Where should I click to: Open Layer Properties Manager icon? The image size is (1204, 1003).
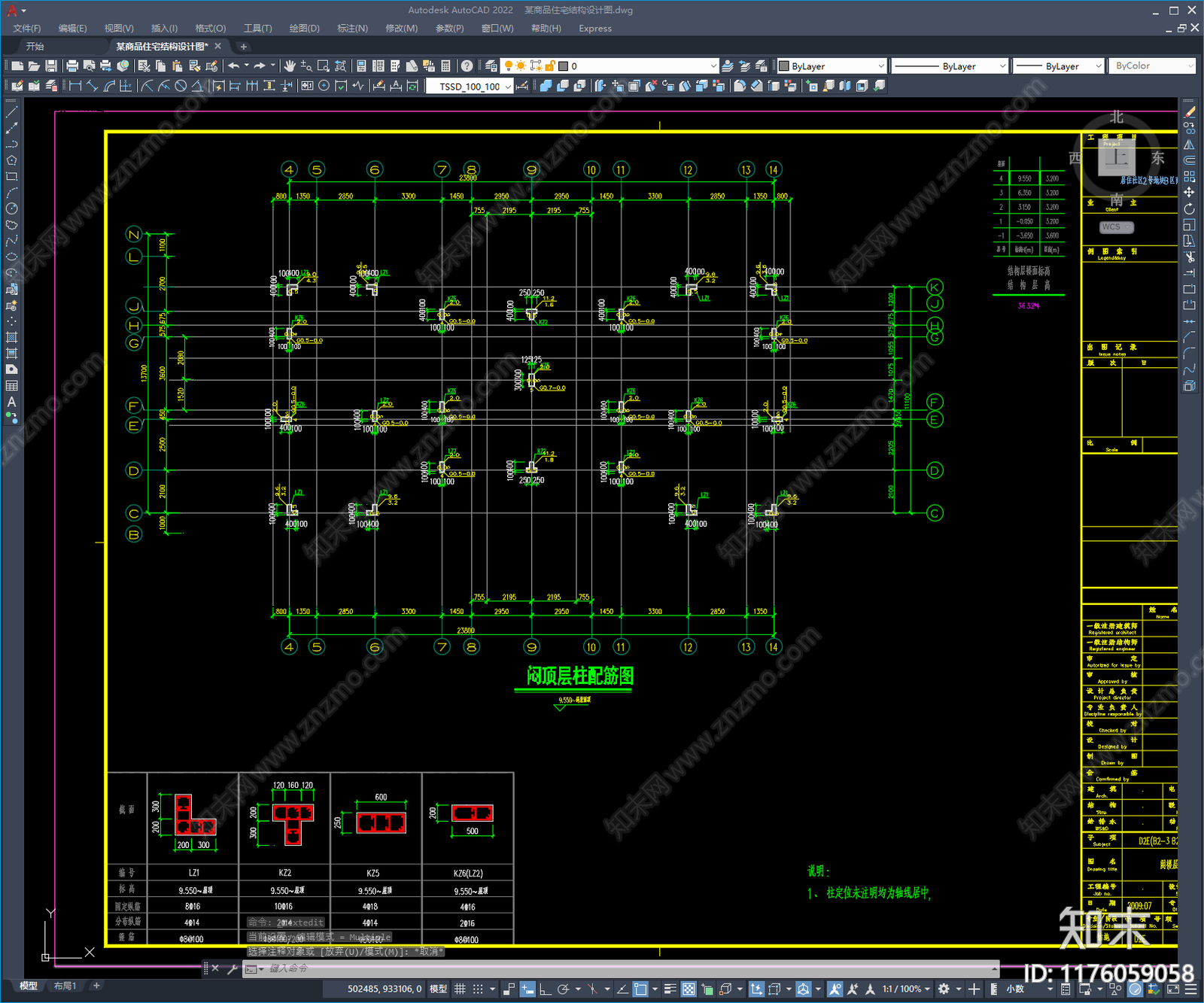(491, 66)
